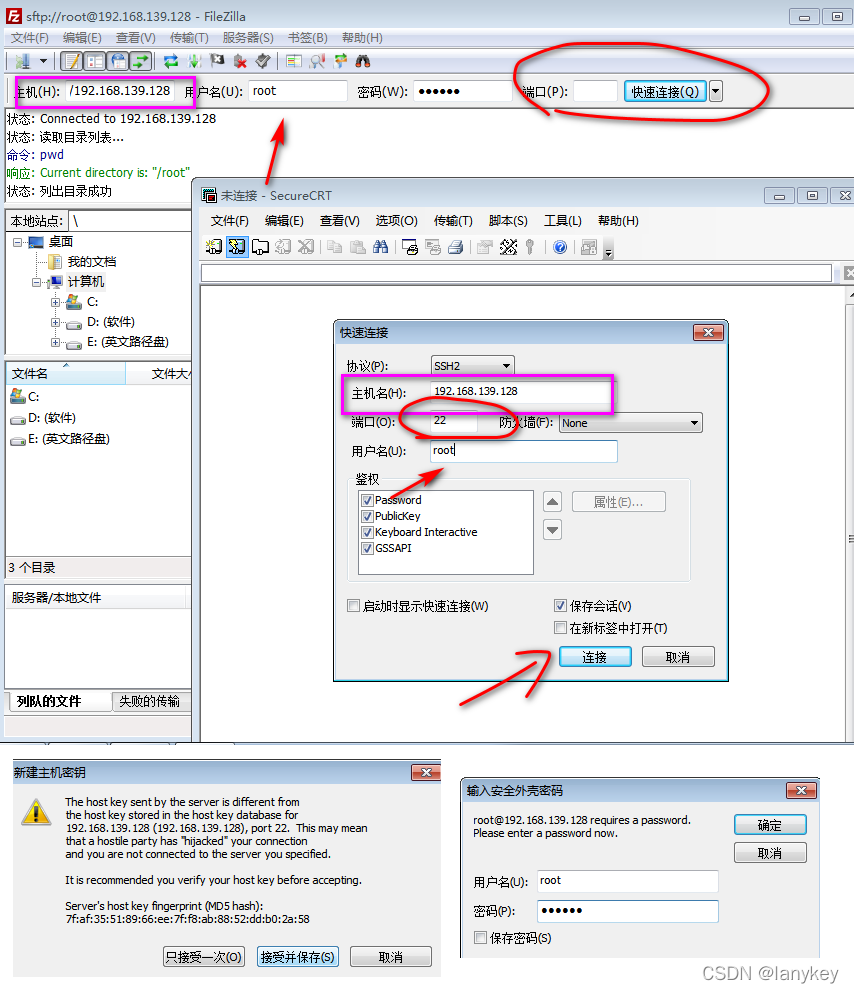The height and width of the screenshot is (993, 854).
Task: Click SecureCRT printer icon
Action: point(456,246)
